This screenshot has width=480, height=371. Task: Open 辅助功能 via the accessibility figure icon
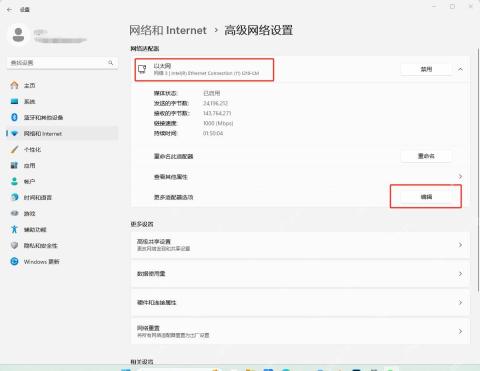14,229
